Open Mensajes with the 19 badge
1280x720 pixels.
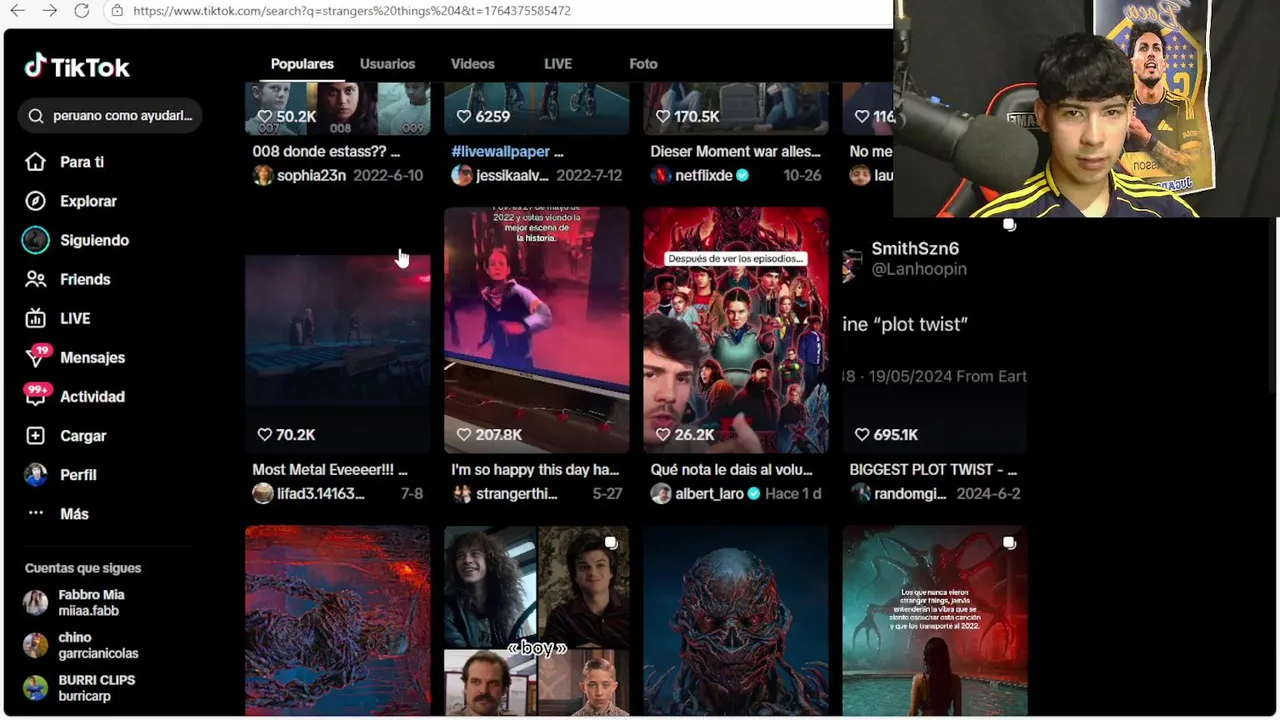pyautogui.click(x=92, y=357)
